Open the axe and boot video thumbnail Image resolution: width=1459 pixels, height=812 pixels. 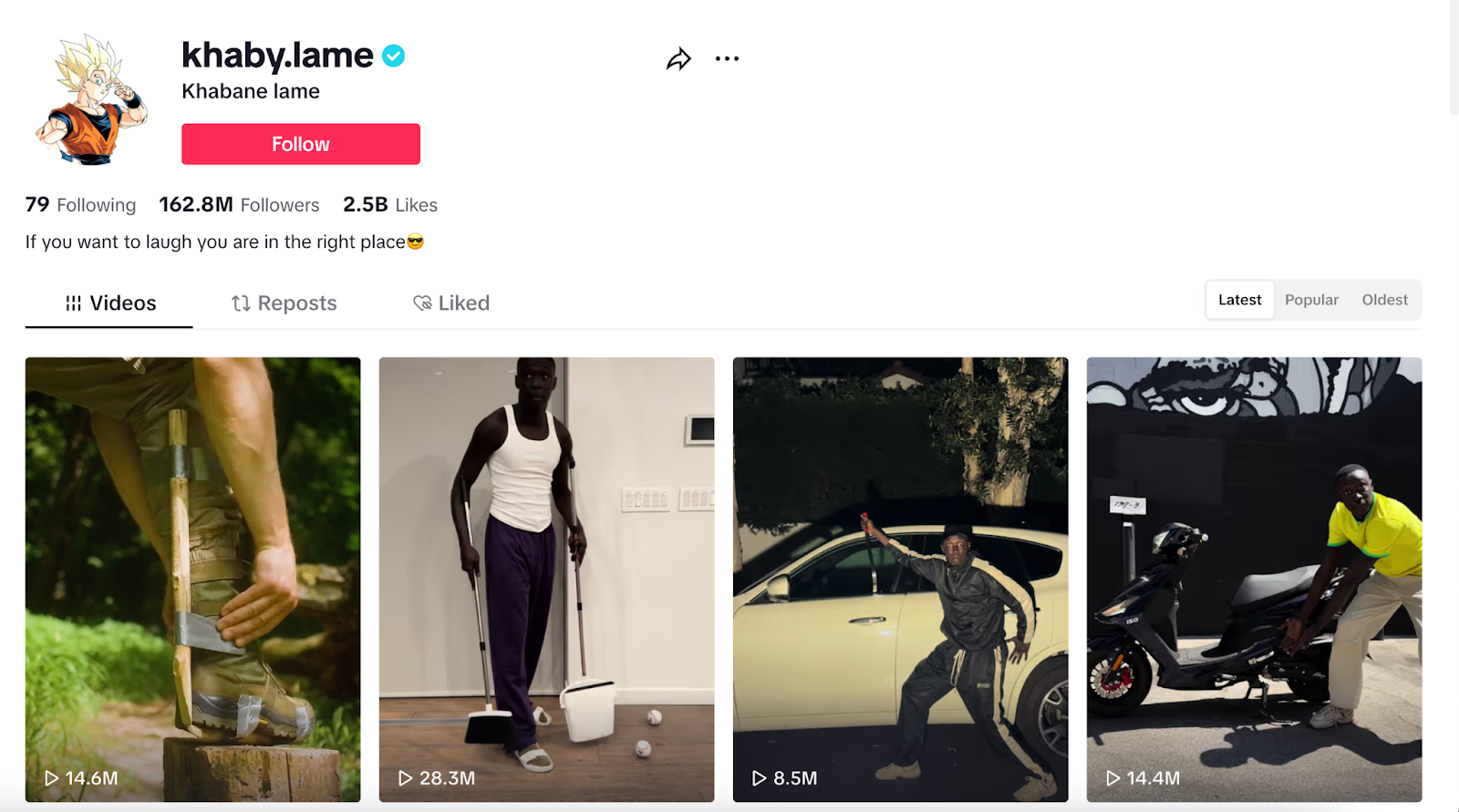[x=192, y=580]
